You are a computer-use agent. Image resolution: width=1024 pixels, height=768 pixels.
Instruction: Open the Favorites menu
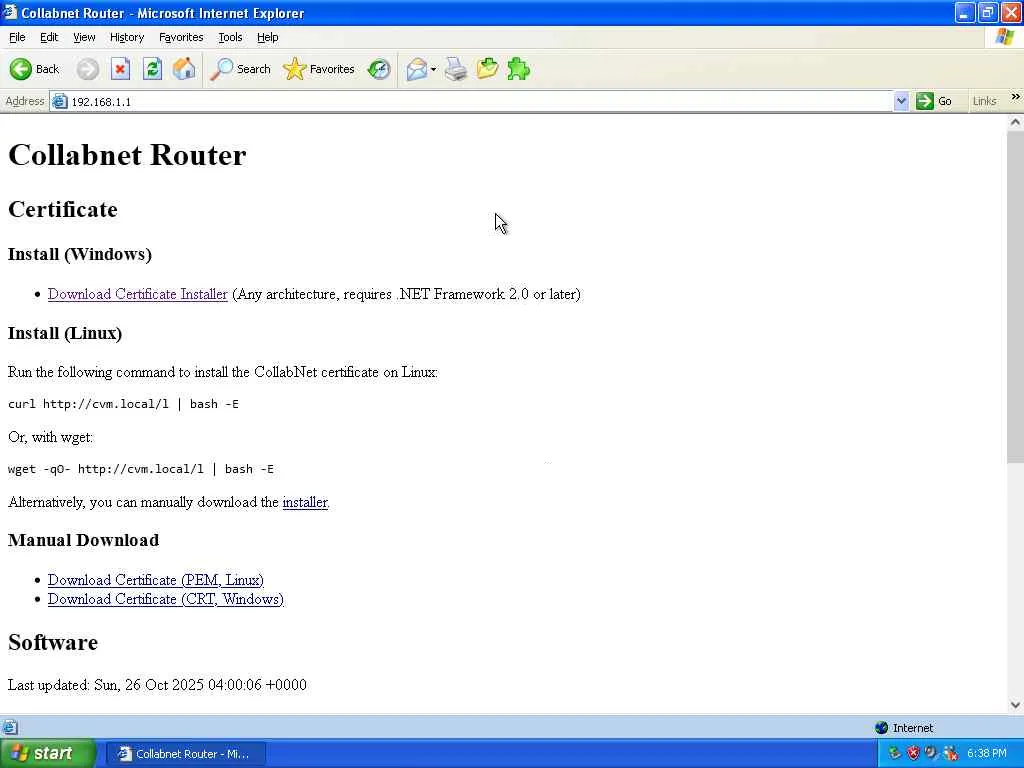tap(181, 37)
